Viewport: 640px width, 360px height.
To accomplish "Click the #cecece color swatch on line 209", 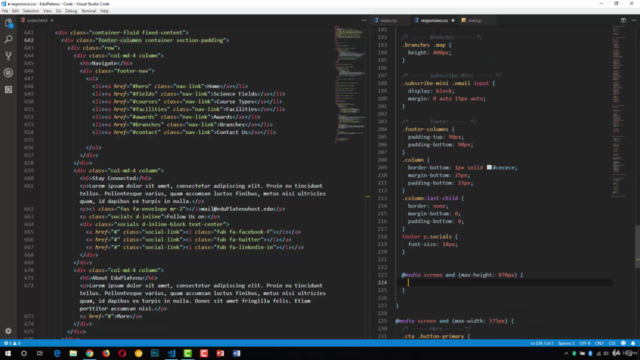I will [489, 167].
